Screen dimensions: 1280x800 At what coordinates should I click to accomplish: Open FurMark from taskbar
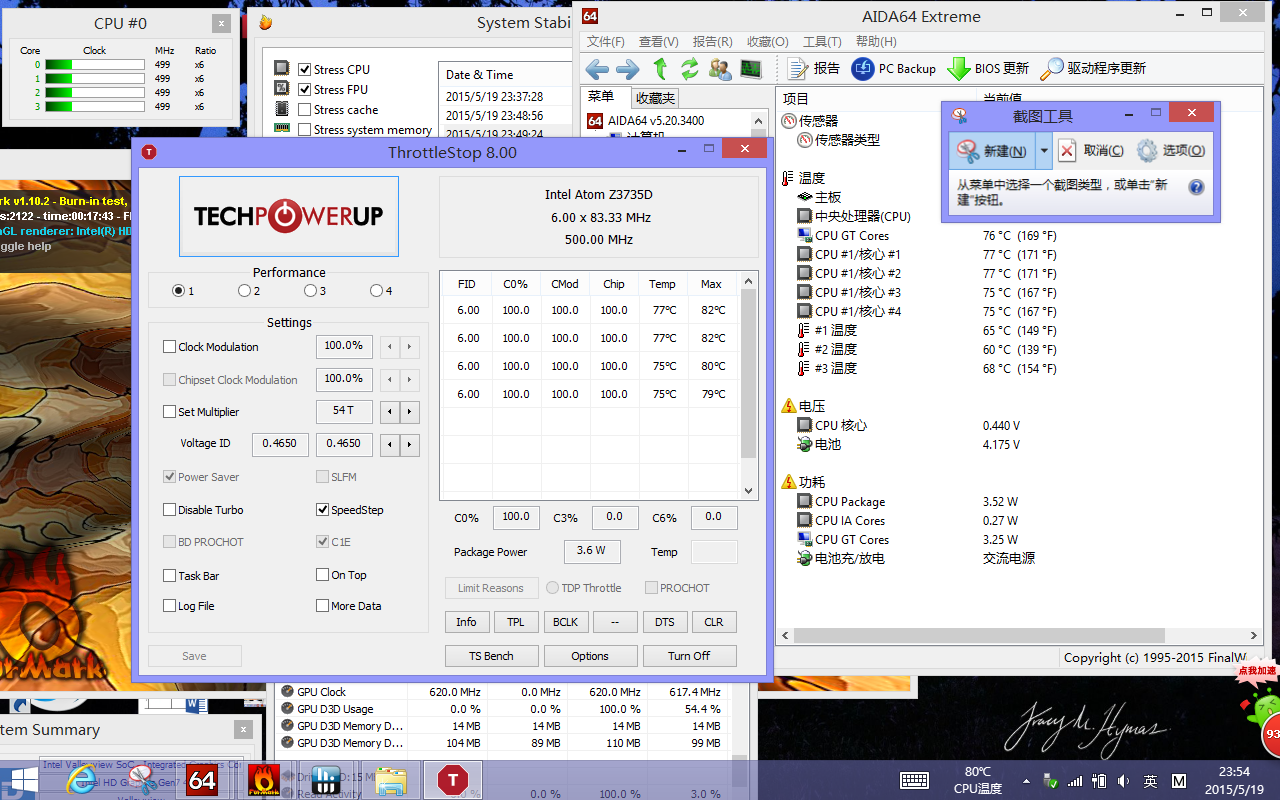(263, 780)
